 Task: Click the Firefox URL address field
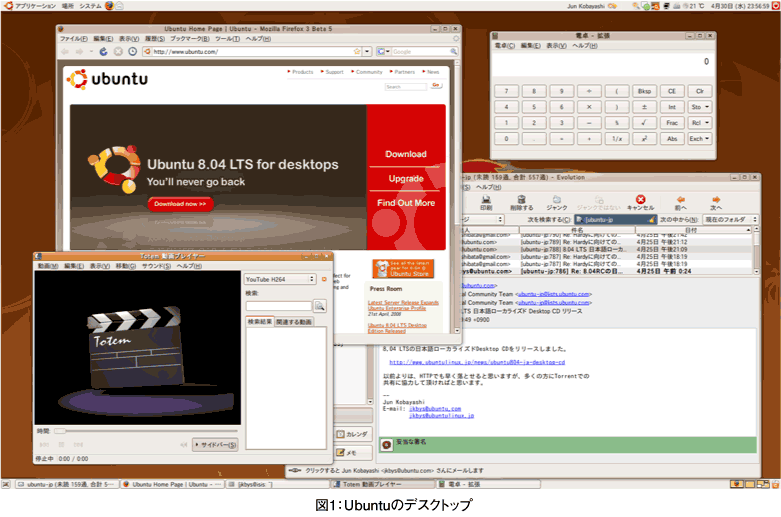(x=252, y=51)
